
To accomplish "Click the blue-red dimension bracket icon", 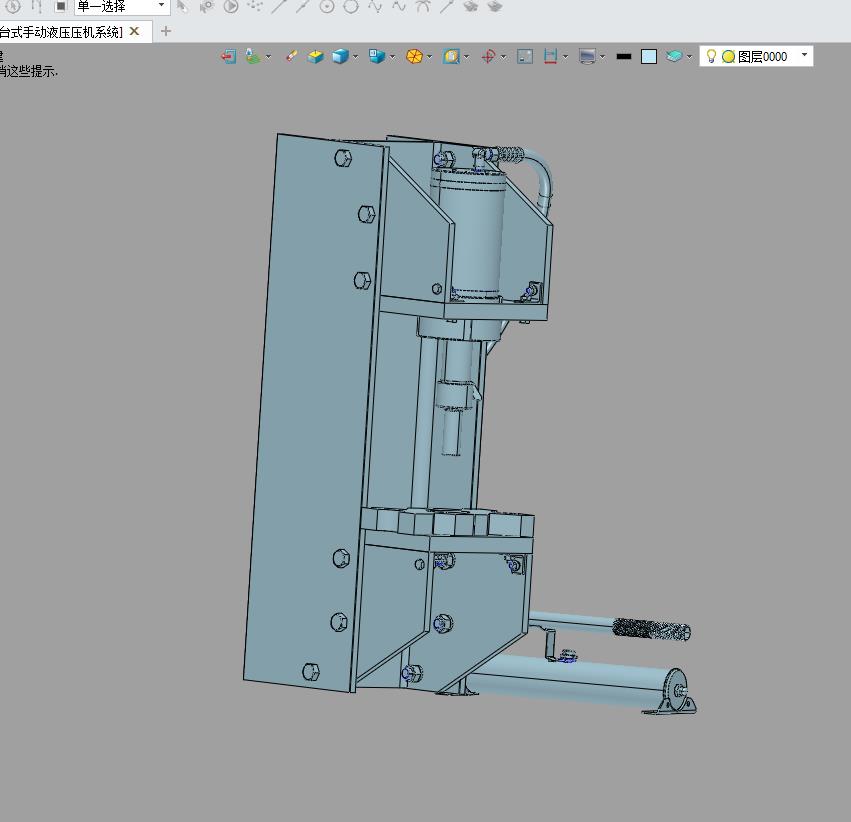I will pyautogui.click(x=550, y=56).
